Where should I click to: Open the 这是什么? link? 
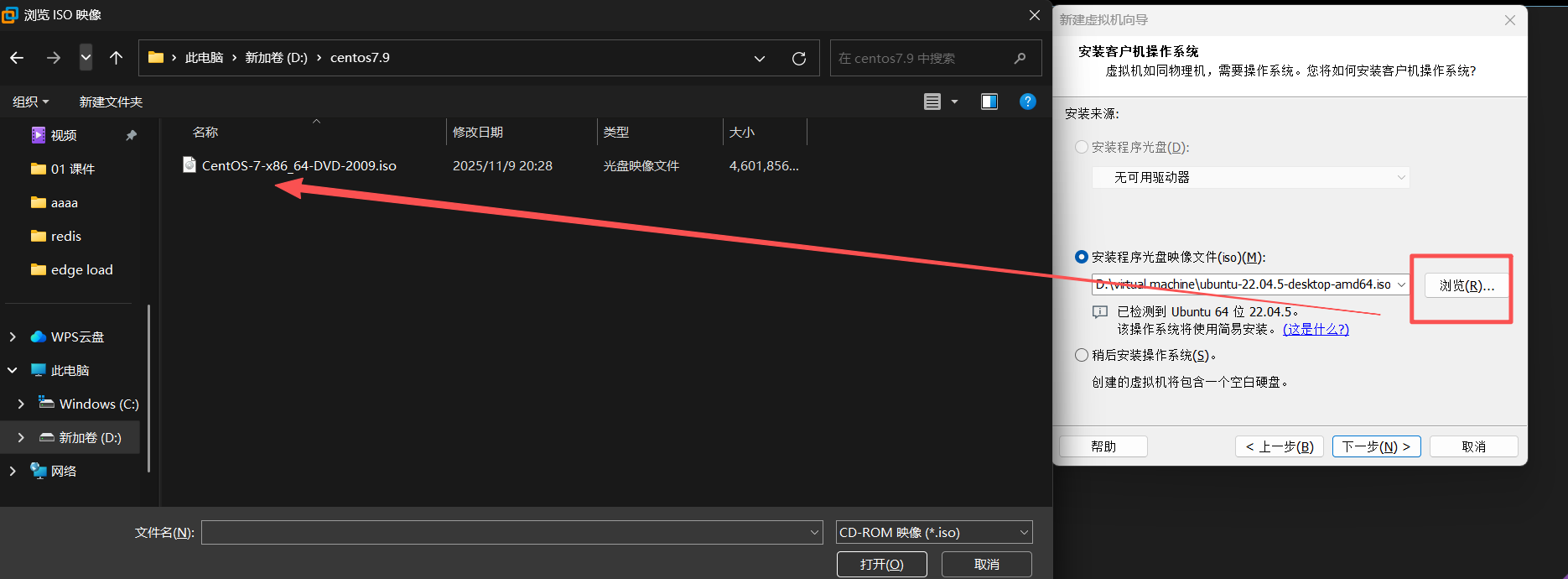(1316, 329)
